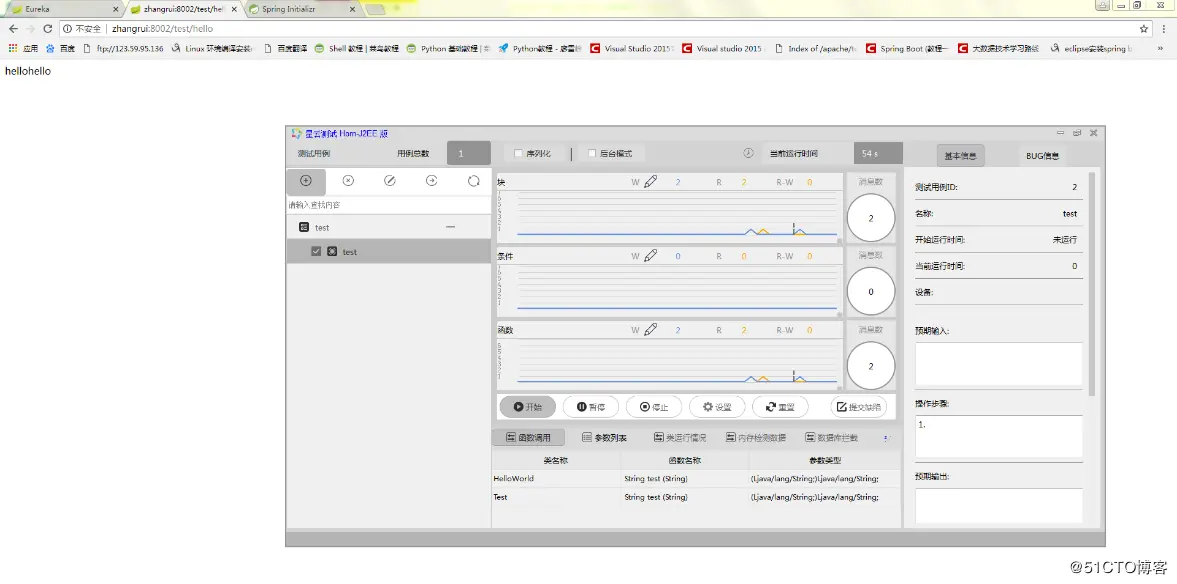Image resolution: width=1177 pixels, height=584 pixels.
Task: Open the BUG信息 tab
Action: [x=1043, y=156]
